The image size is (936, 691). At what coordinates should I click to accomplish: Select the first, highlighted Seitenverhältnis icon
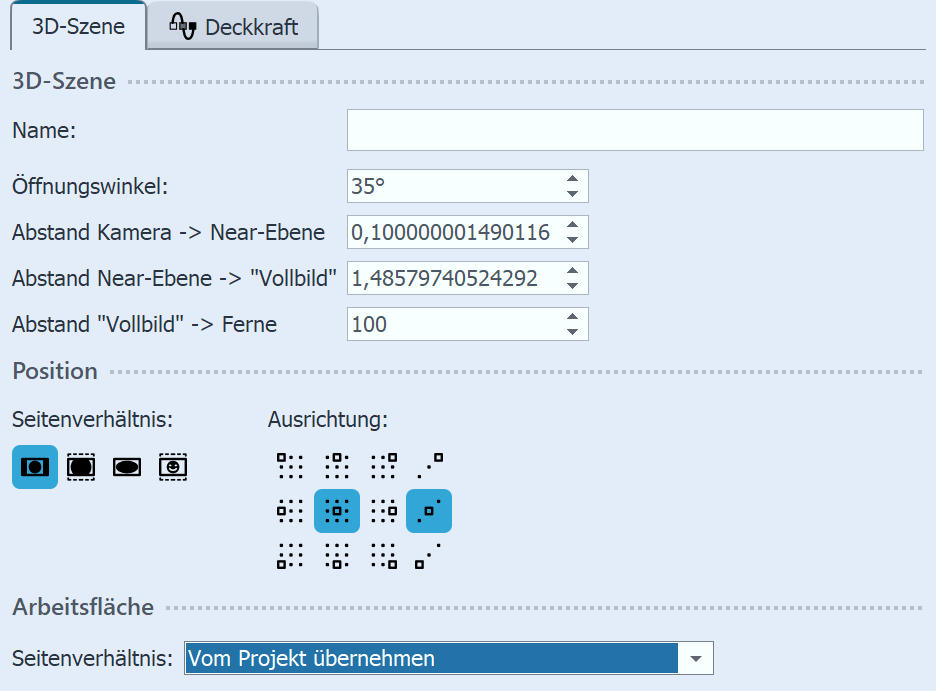[35, 466]
